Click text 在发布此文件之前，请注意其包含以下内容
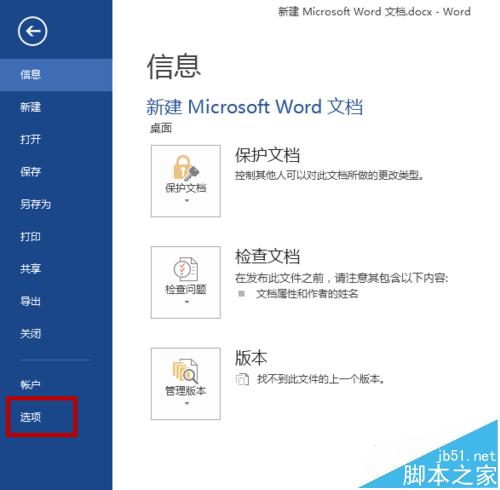This screenshot has height=490, width=500. 341,278
